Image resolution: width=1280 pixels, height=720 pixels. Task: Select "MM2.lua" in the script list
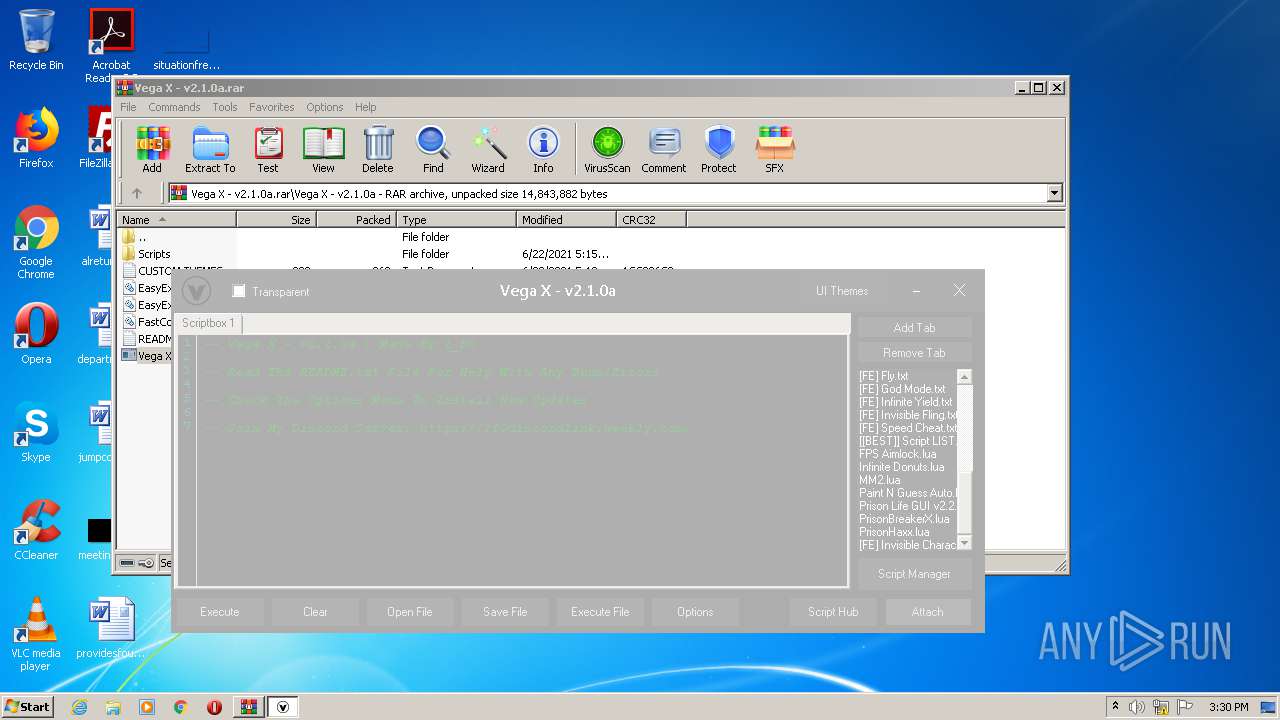pyautogui.click(x=880, y=480)
